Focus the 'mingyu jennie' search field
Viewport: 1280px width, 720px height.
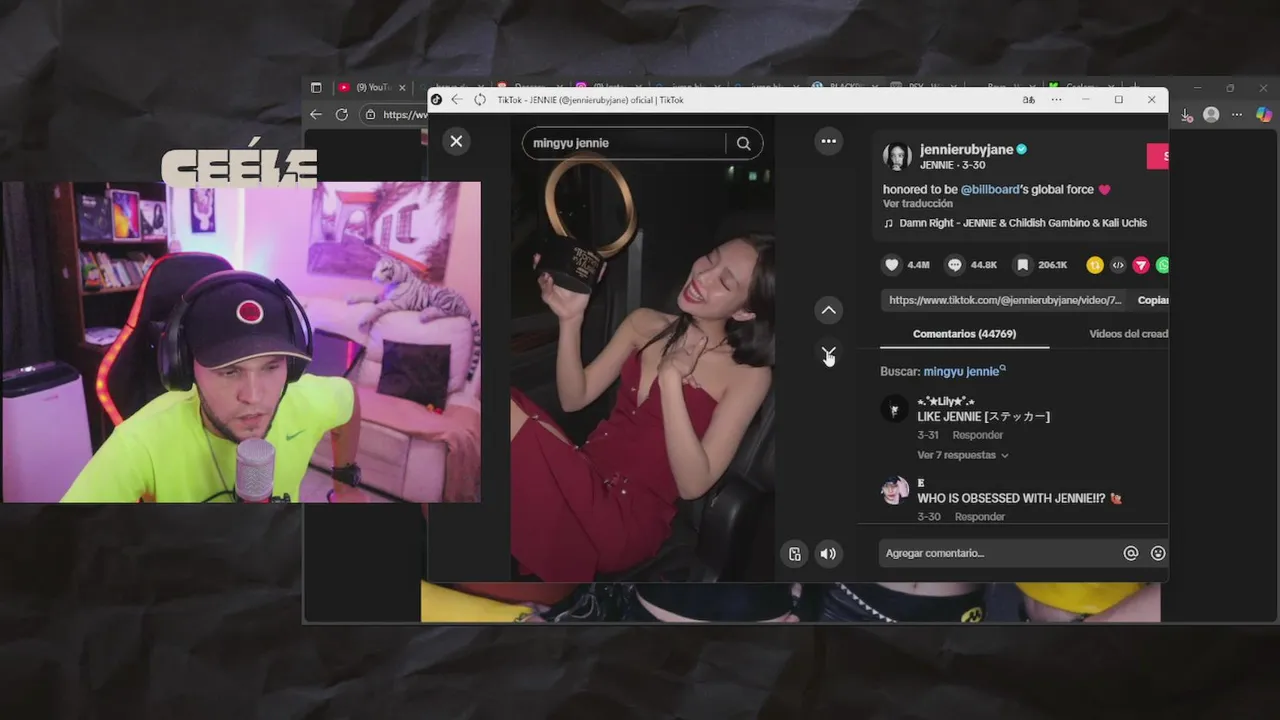pyautogui.click(x=625, y=143)
